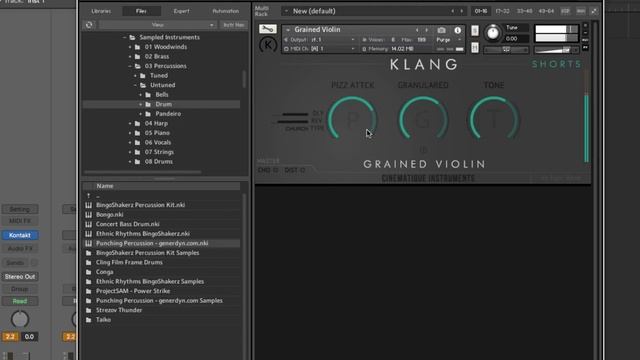640x360 pixels.
Task: Open the KSP multi script editor button
Action: (565, 11)
